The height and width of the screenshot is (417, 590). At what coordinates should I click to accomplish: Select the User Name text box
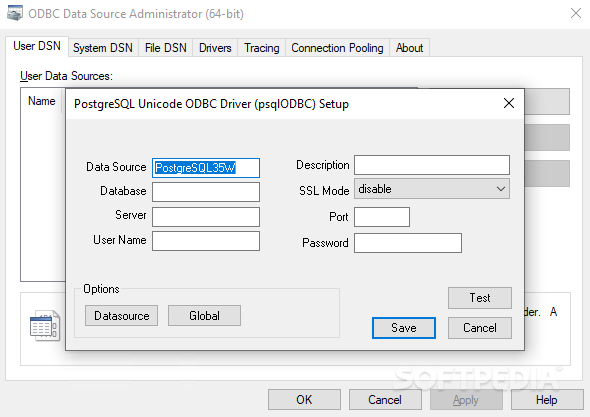pyautogui.click(x=206, y=241)
